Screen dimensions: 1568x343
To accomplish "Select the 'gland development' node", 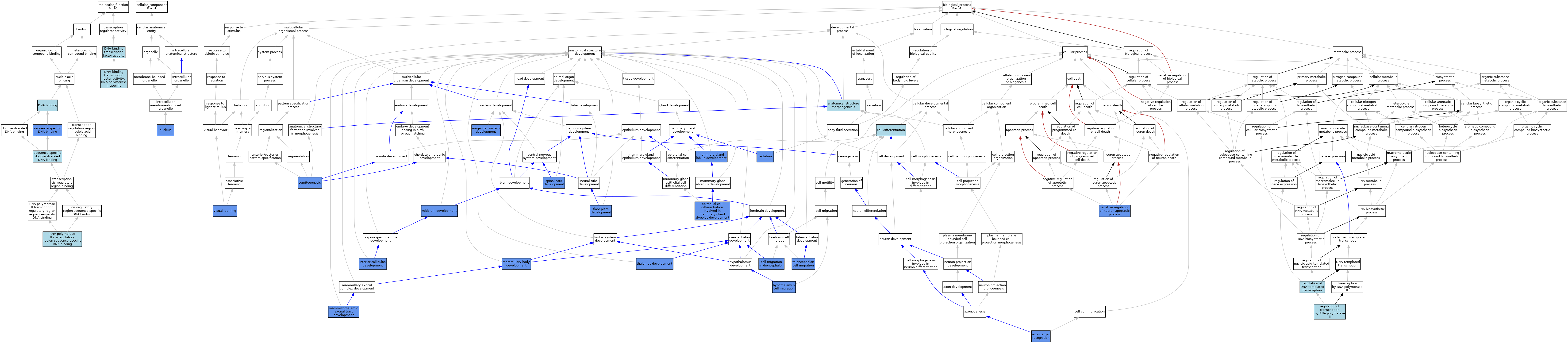I will 674,105.
